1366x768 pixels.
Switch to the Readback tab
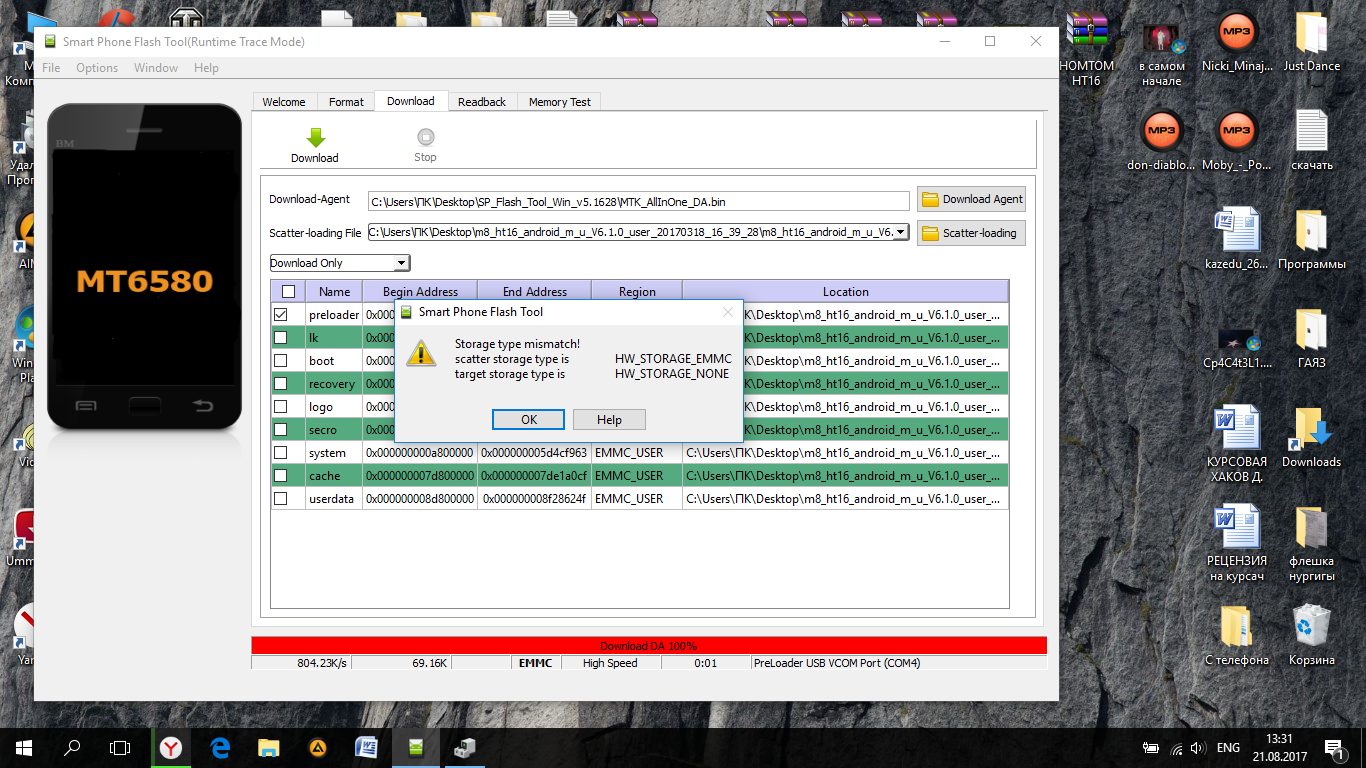click(482, 102)
